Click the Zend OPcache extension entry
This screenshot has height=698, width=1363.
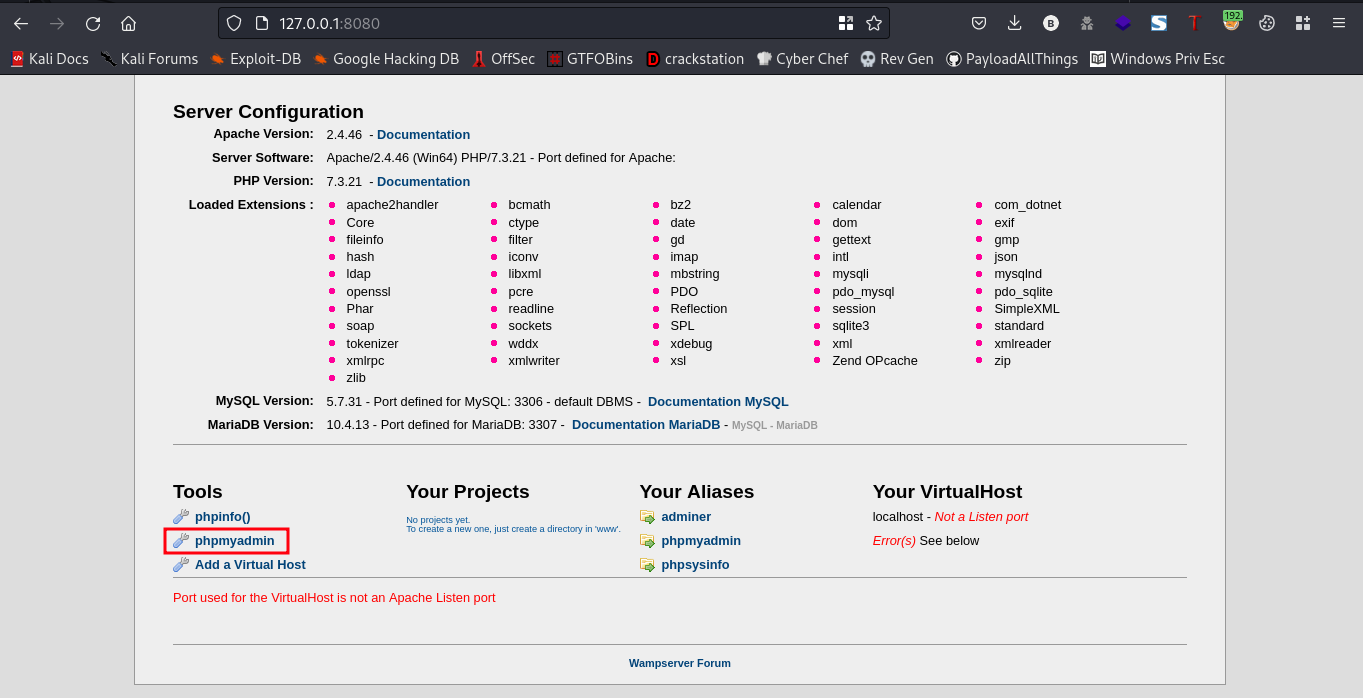tap(875, 360)
